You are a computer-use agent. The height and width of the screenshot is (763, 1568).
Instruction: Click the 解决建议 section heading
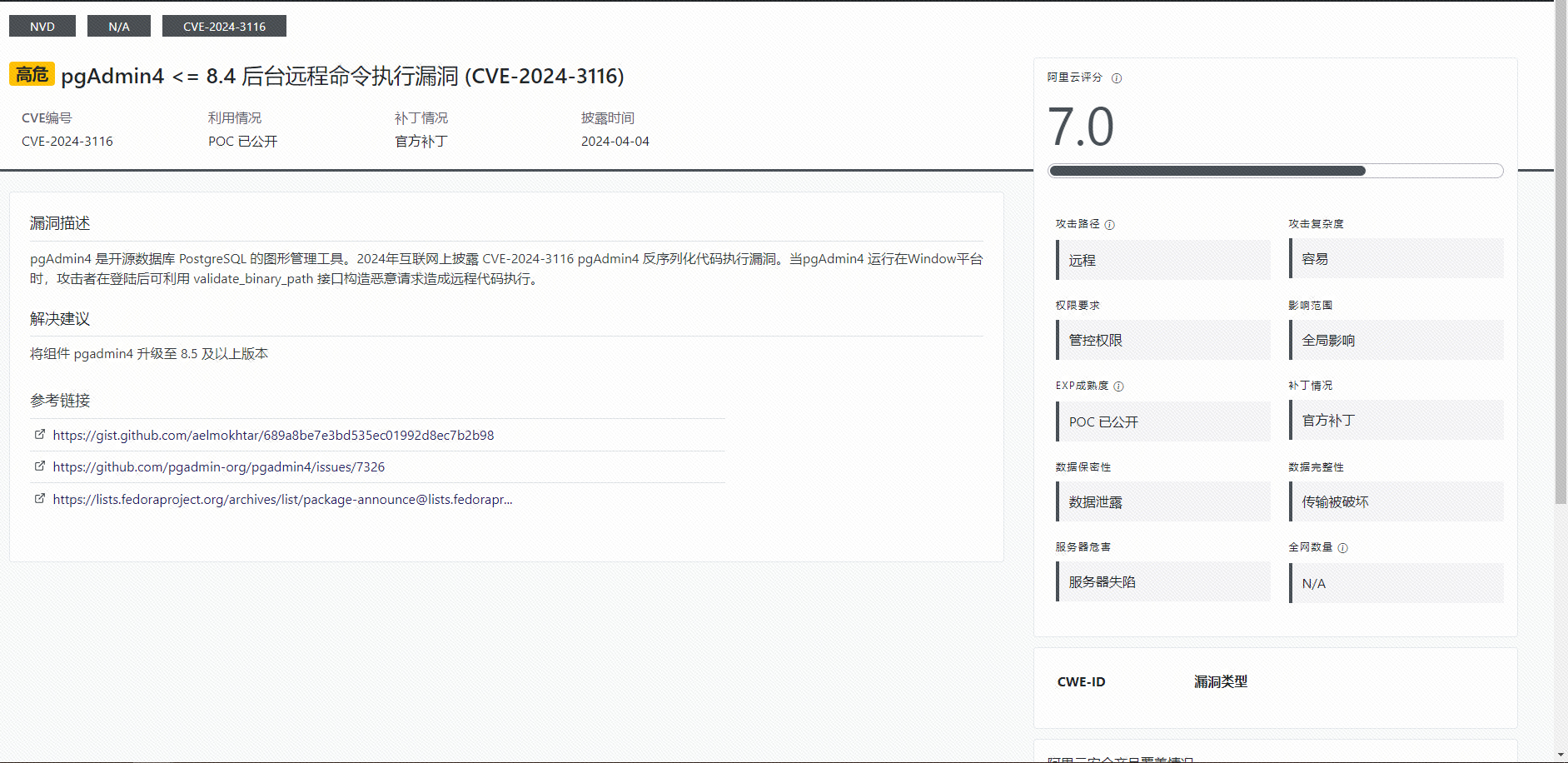(60, 319)
